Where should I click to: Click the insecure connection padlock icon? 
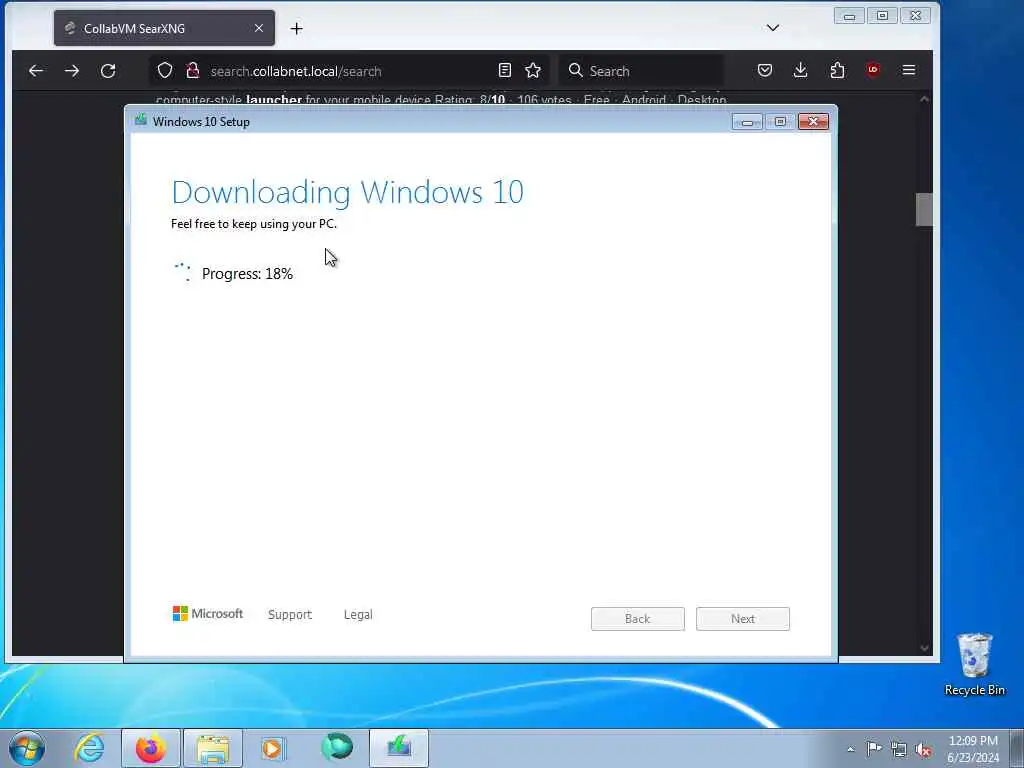coord(193,71)
